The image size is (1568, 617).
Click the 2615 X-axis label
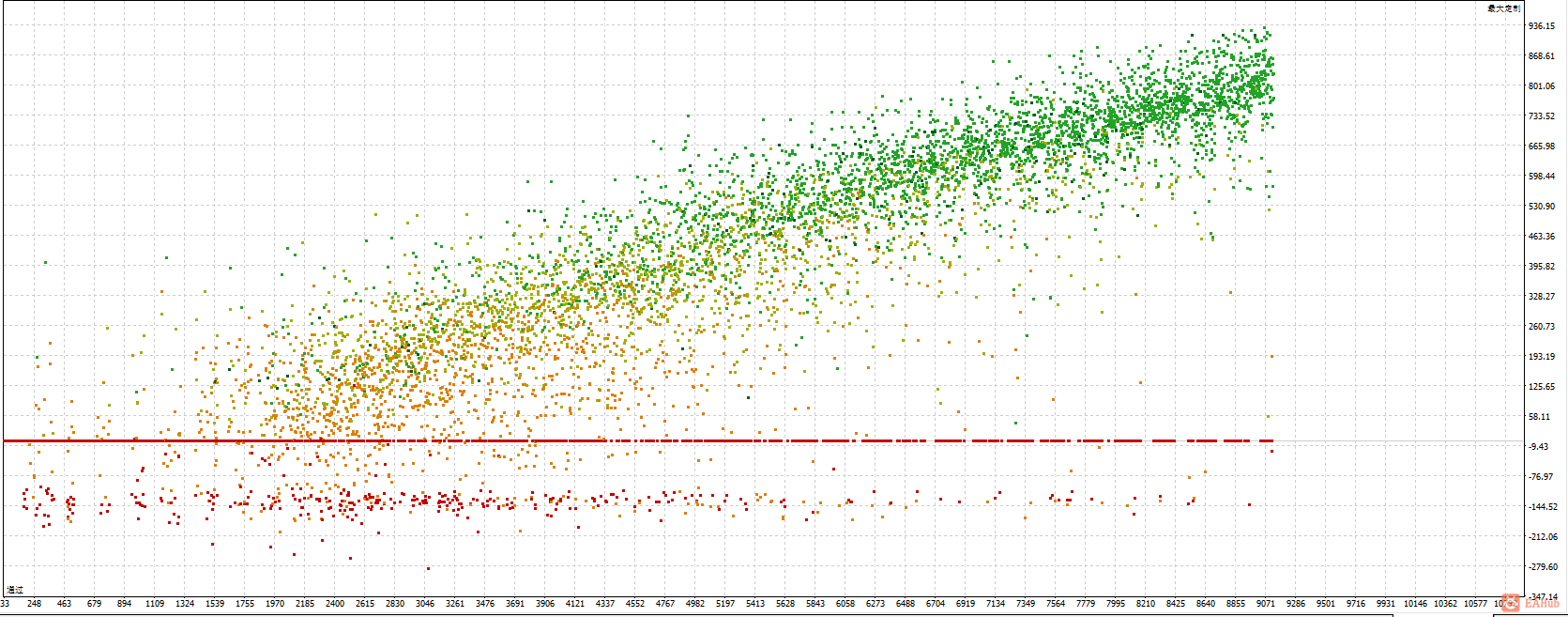[365, 604]
